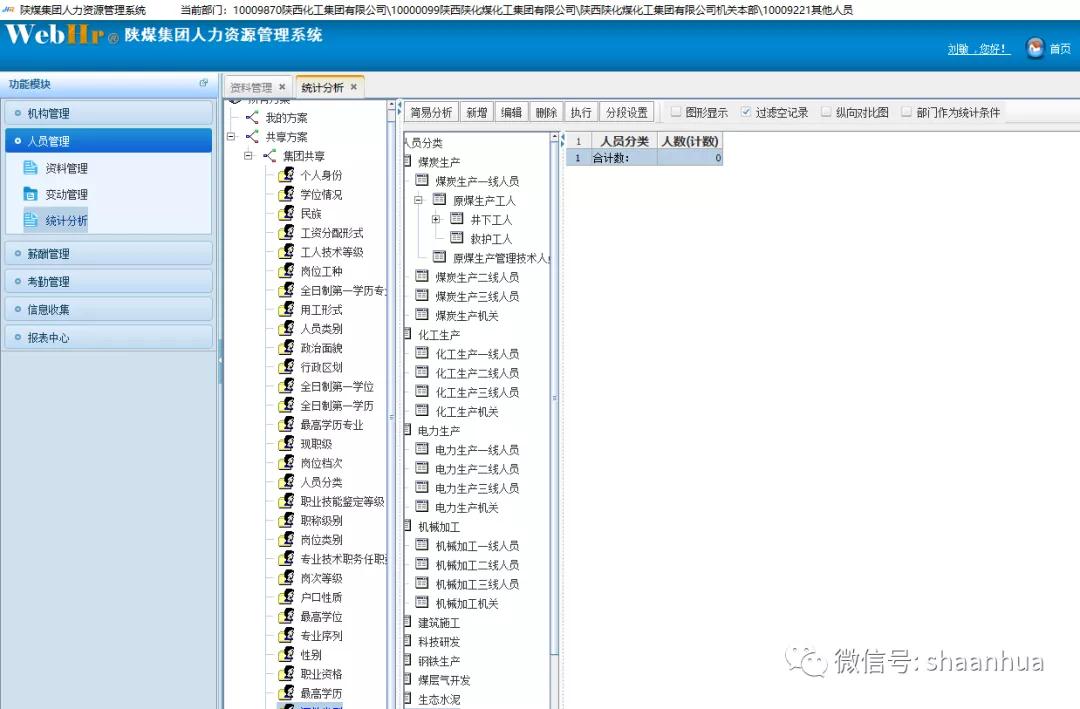Open 资料管理 via its sidebar document icon

(x=30, y=168)
